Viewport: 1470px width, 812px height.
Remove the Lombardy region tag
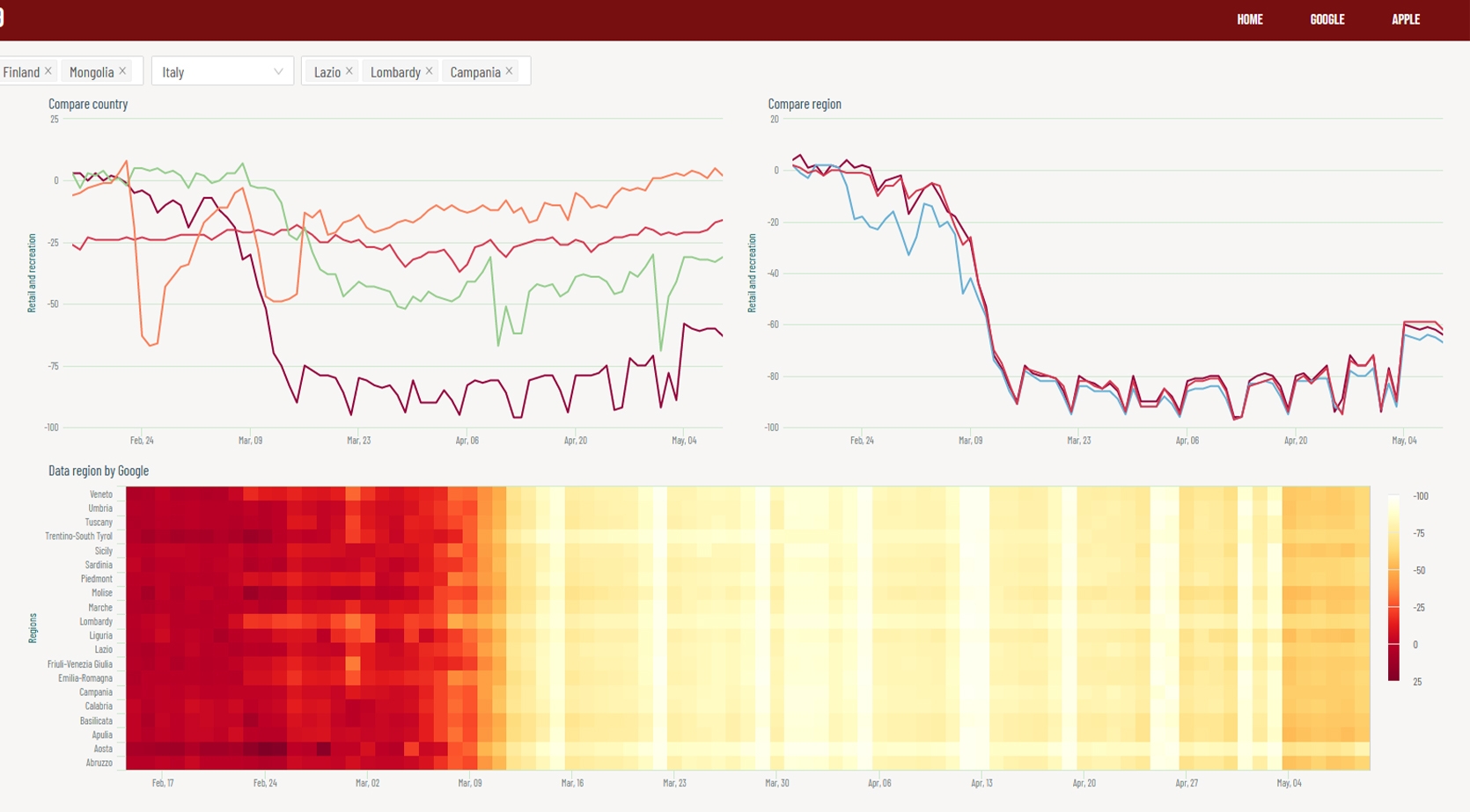click(x=429, y=71)
